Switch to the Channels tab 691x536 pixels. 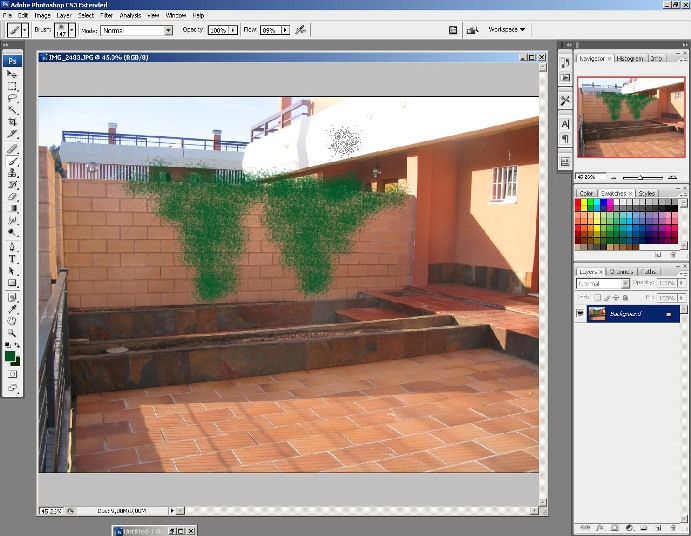click(621, 272)
